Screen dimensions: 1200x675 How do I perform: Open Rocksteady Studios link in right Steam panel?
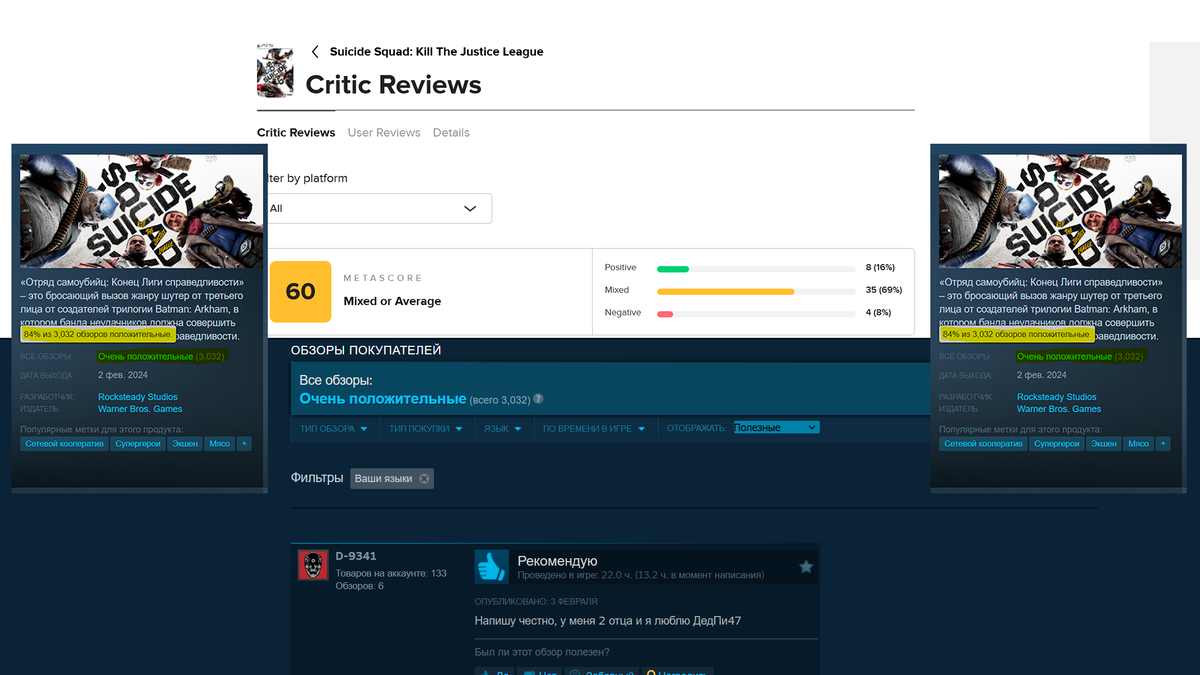pyautogui.click(x=1058, y=397)
